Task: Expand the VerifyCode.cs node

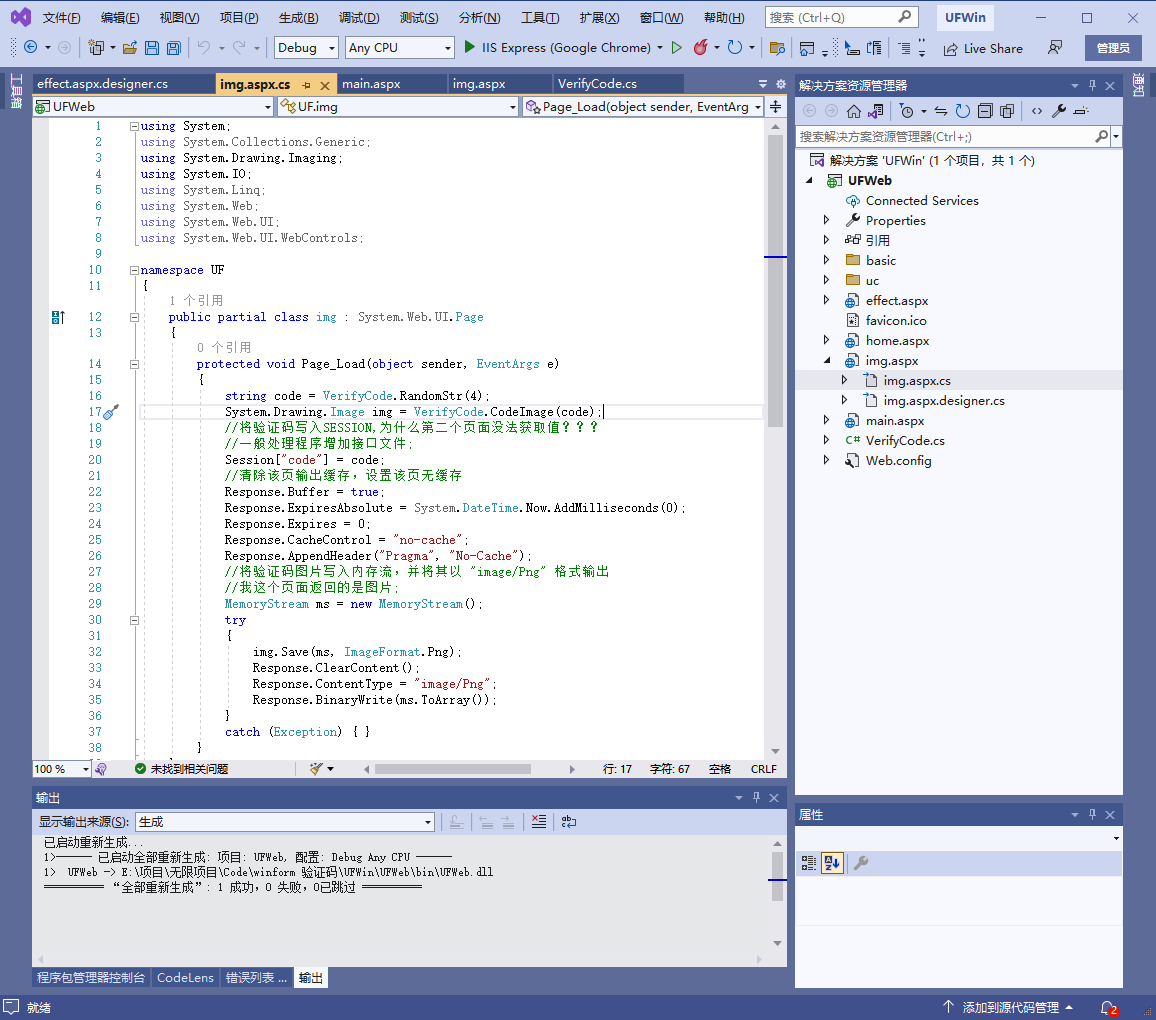Action: click(826, 440)
